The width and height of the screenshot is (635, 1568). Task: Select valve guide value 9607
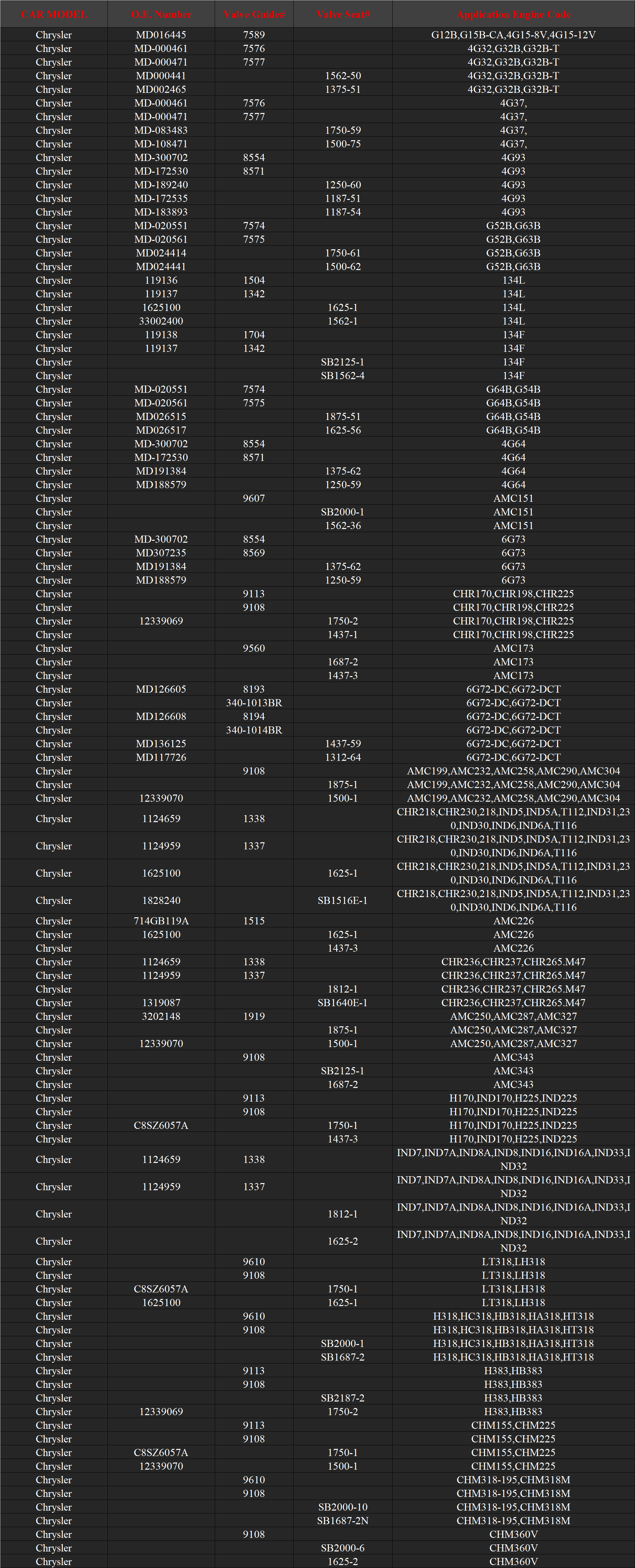(254, 499)
